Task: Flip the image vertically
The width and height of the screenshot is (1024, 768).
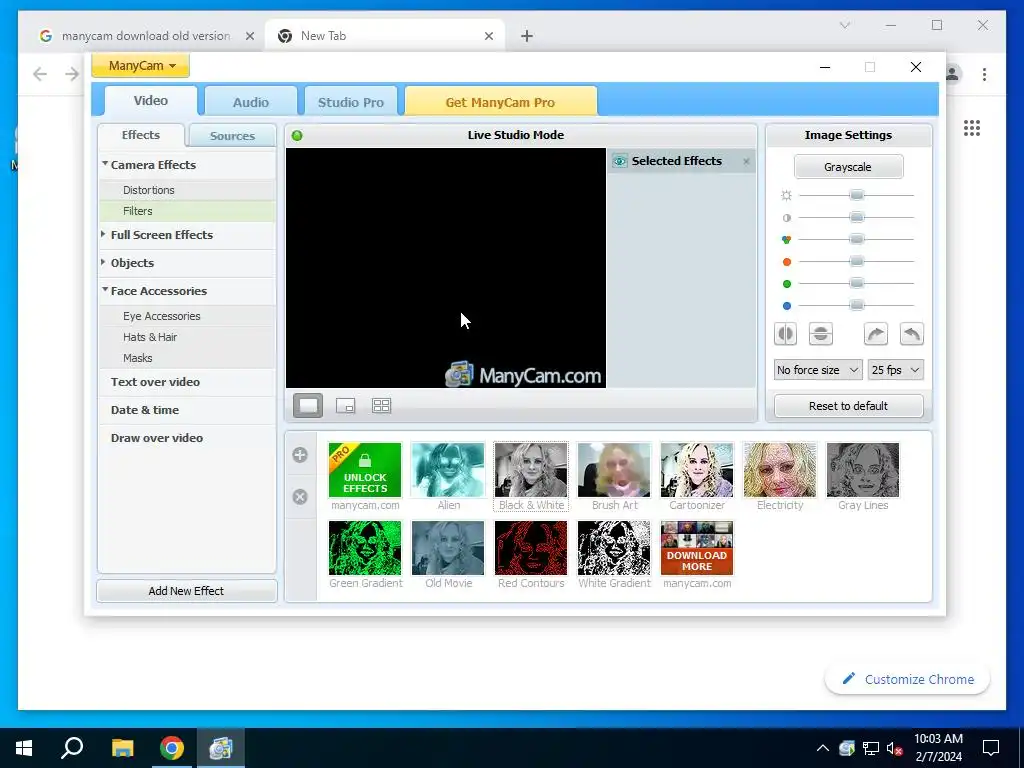Action: [x=820, y=334]
